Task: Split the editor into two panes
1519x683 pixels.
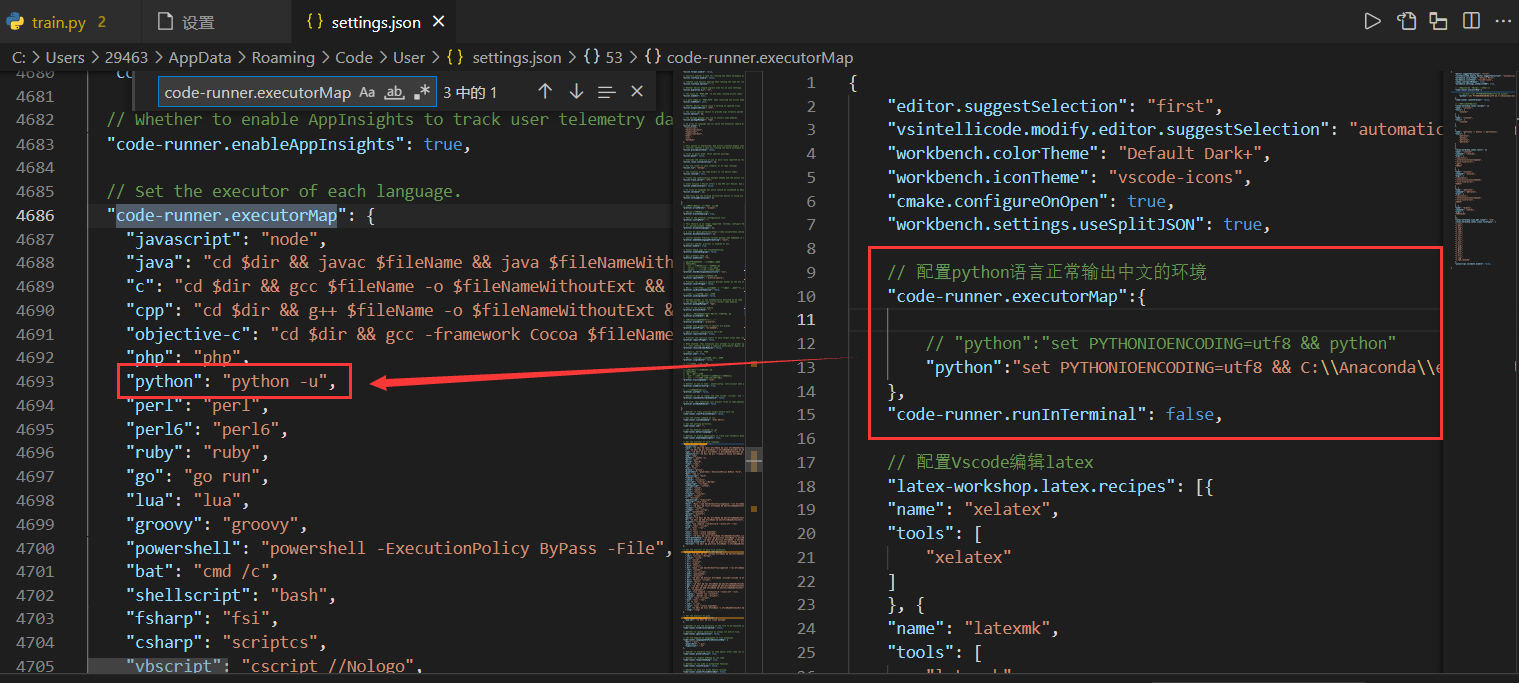Action: [x=1471, y=19]
